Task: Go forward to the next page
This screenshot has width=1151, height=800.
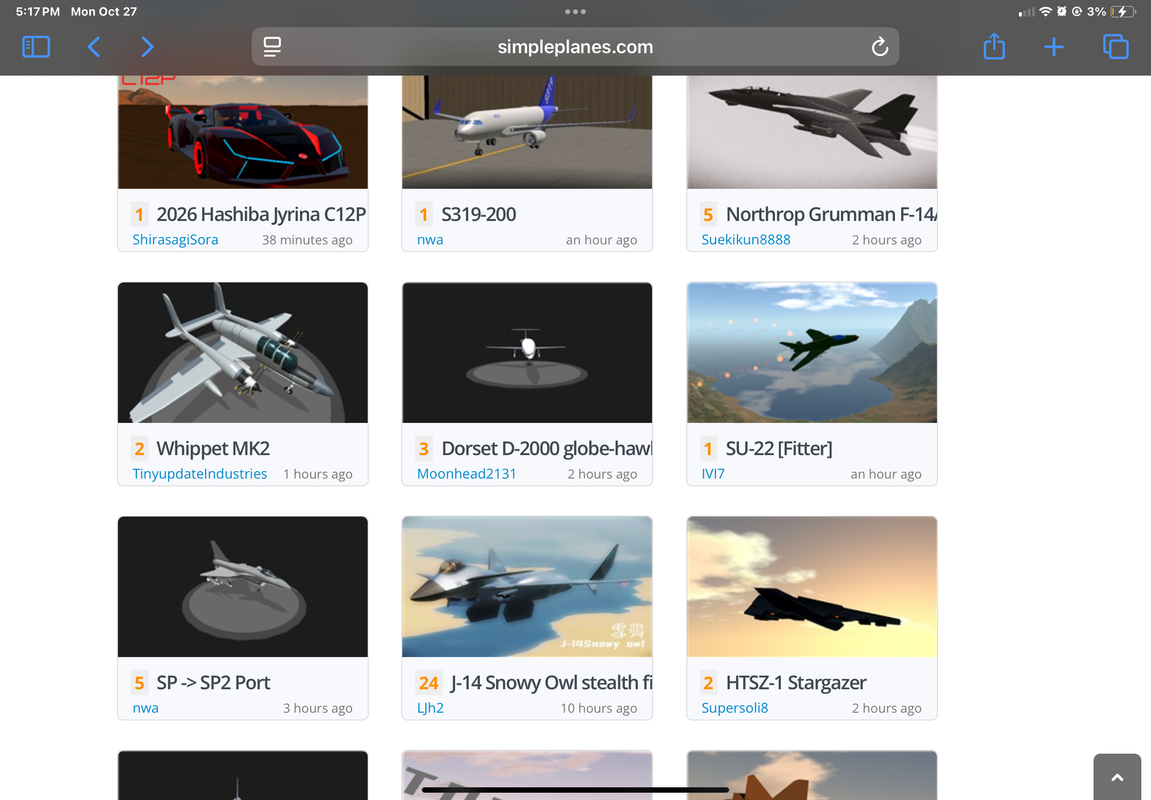Action: (x=148, y=47)
